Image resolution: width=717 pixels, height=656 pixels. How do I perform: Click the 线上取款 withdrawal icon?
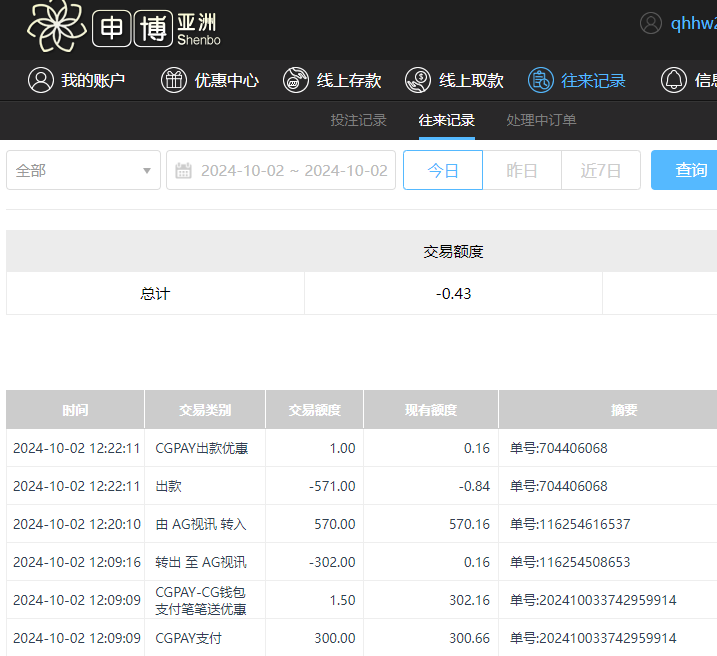pos(418,81)
